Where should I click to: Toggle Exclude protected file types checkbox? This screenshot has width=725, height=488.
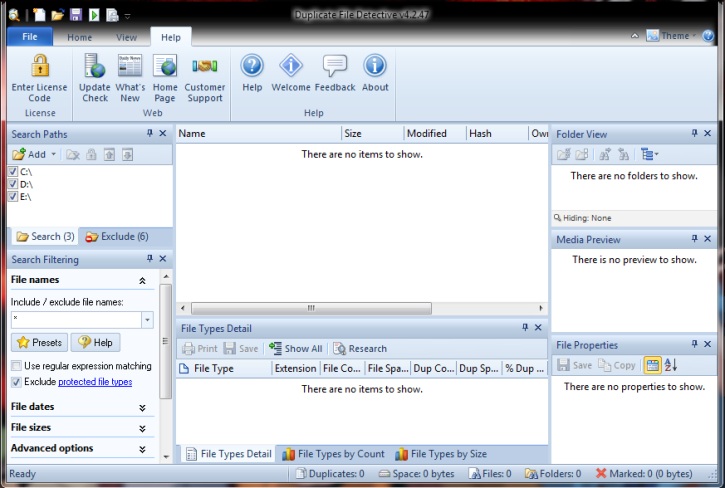tap(16, 382)
